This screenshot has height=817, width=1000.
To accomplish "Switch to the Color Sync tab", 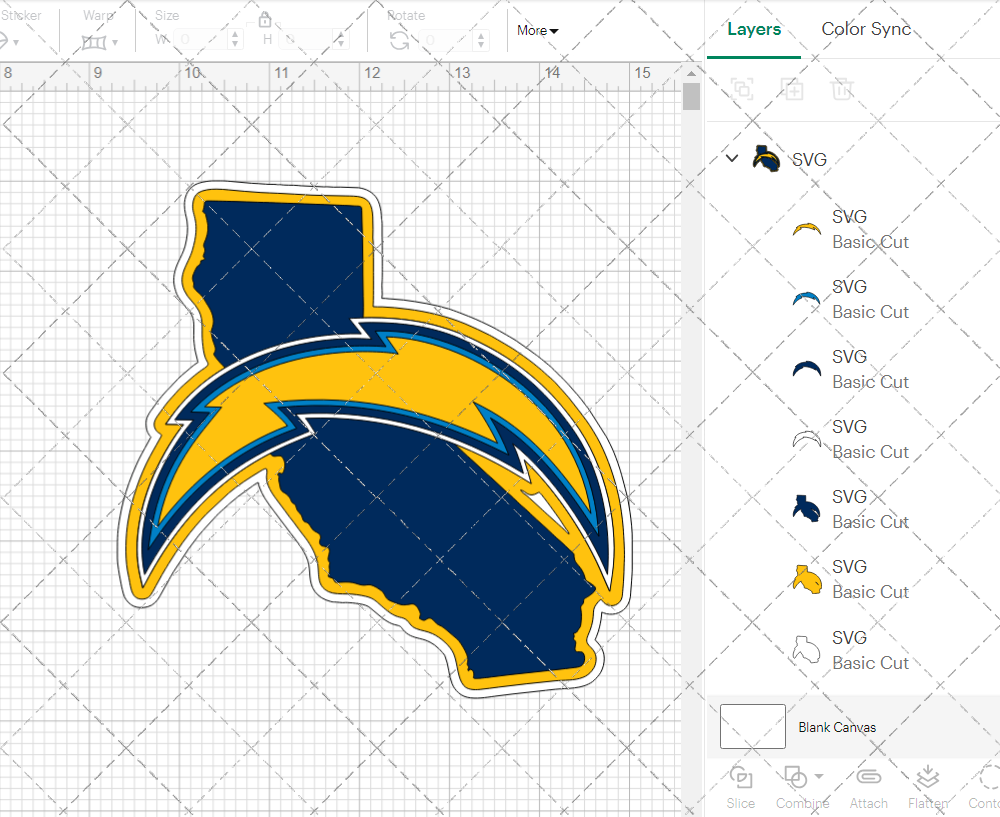I will point(866,29).
